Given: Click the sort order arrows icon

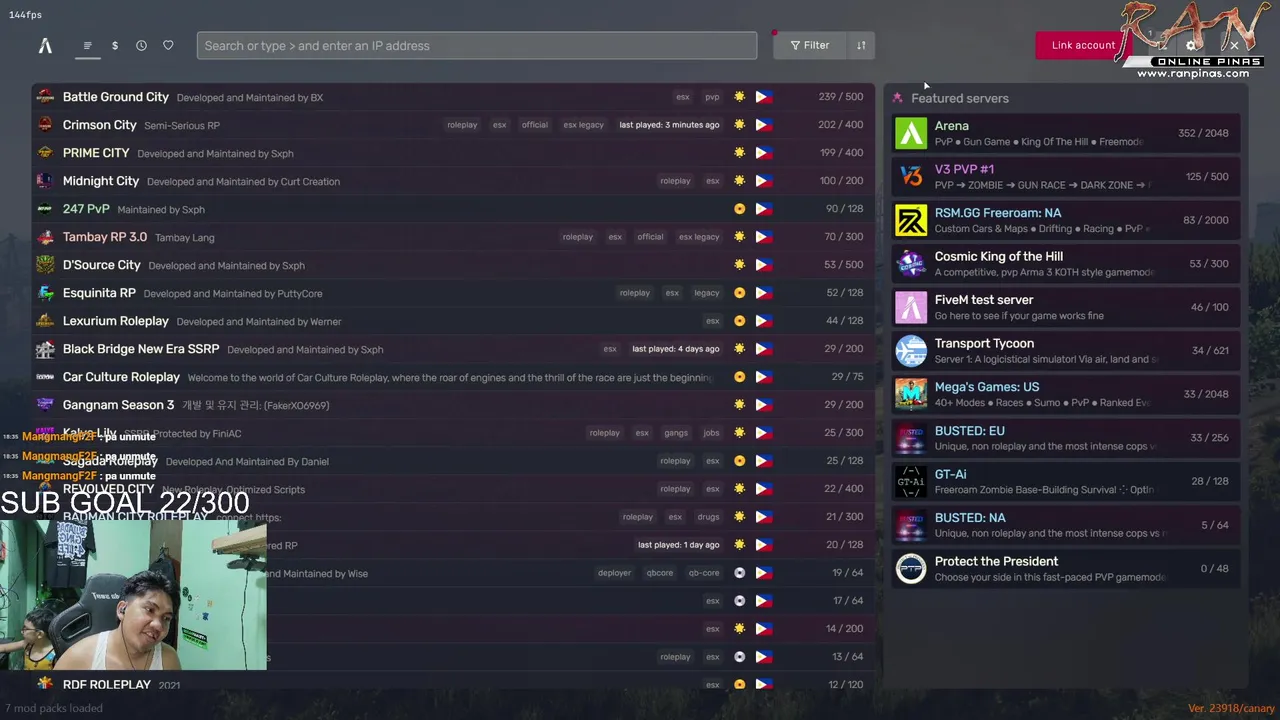Looking at the screenshot, I should click(861, 45).
